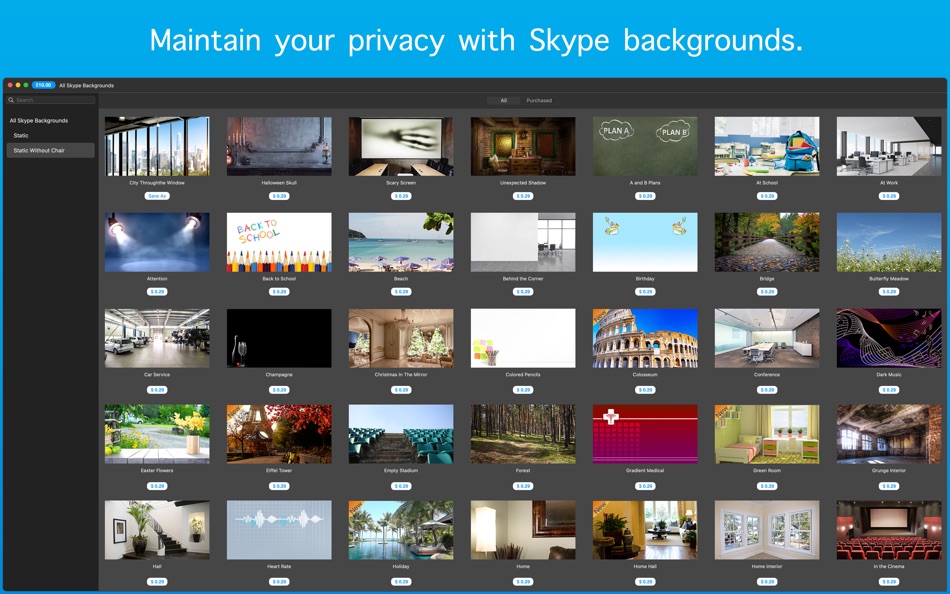The width and height of the screenshot is (950, 594).
Task: Pick the Butterfly Meadow thumbnail
Action: coord(889,242)
